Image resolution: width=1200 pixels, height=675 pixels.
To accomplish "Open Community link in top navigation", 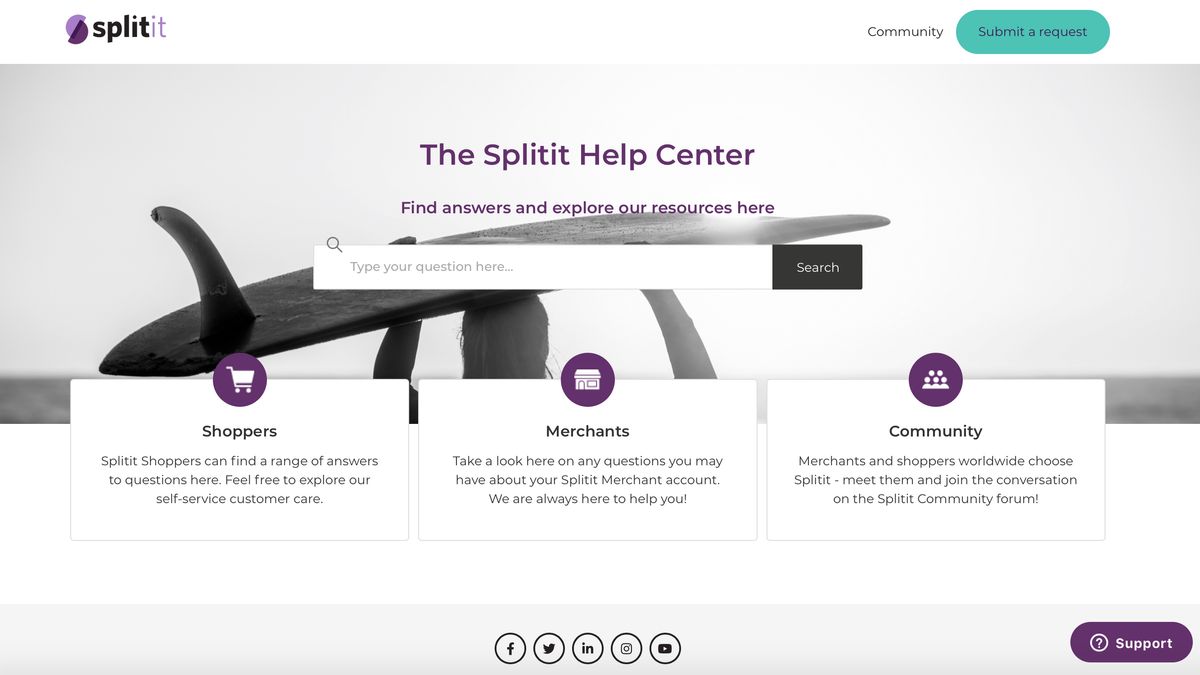I will (x=905, y=32).
